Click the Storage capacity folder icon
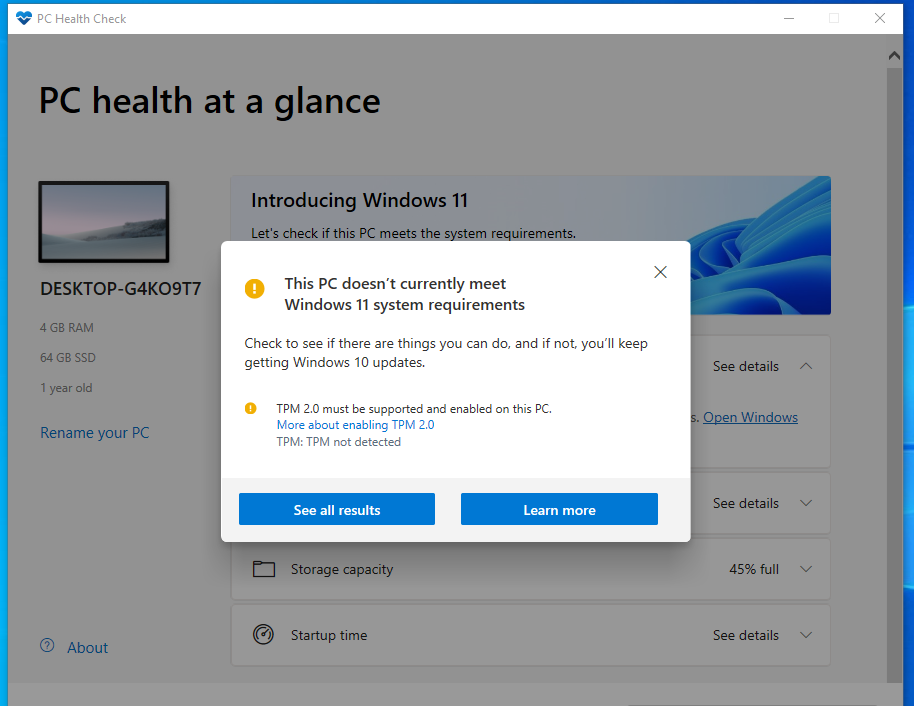914x706 pixels. point(263,569)
